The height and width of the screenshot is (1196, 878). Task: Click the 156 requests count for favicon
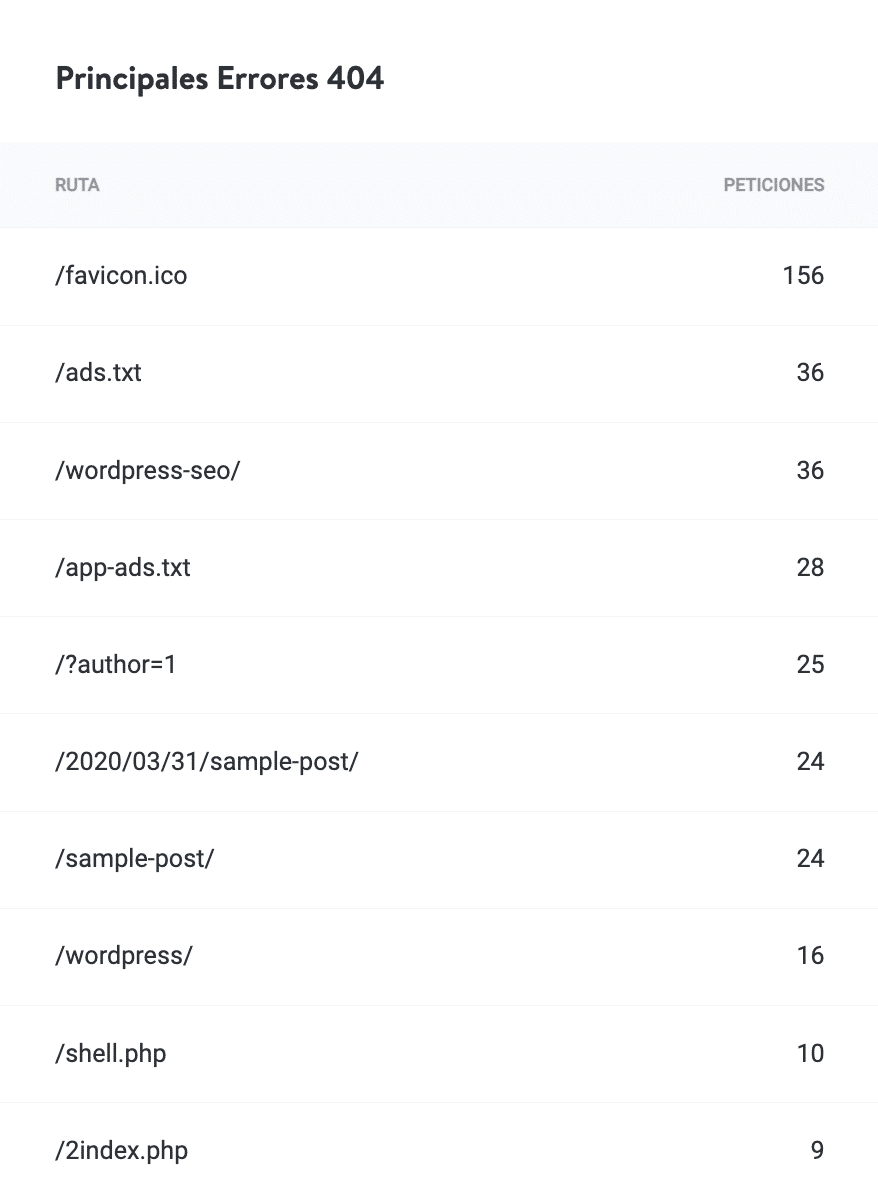pos(803,275)
